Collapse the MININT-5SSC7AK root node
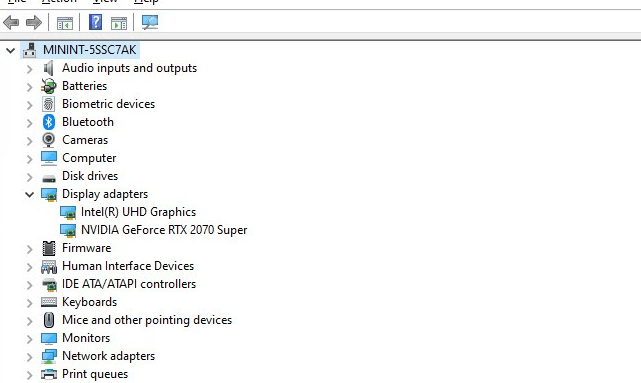This screenshot has width=641, height=383. point(11,50)
